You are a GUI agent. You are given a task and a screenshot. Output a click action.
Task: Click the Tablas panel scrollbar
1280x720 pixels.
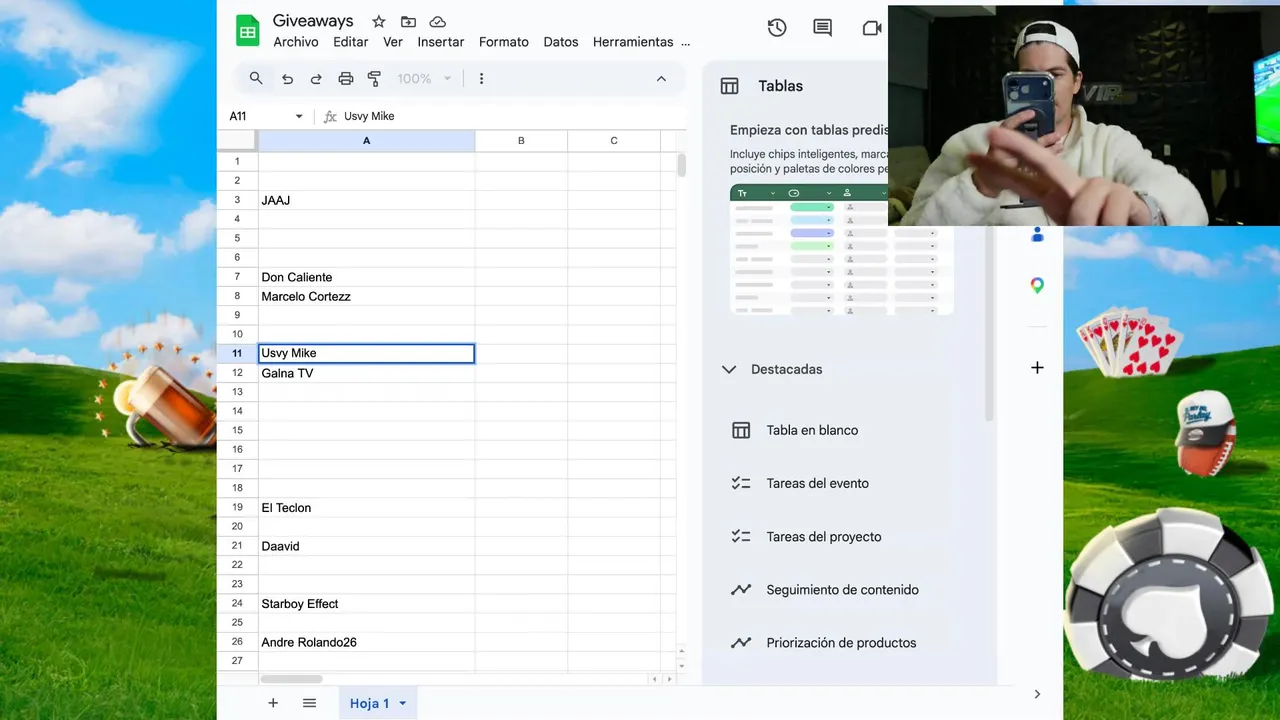click(x=991, y=322)
